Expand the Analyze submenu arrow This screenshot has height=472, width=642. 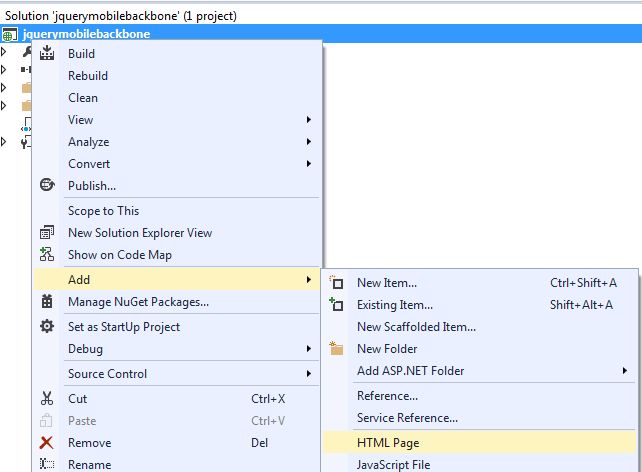tap(309, 142)
